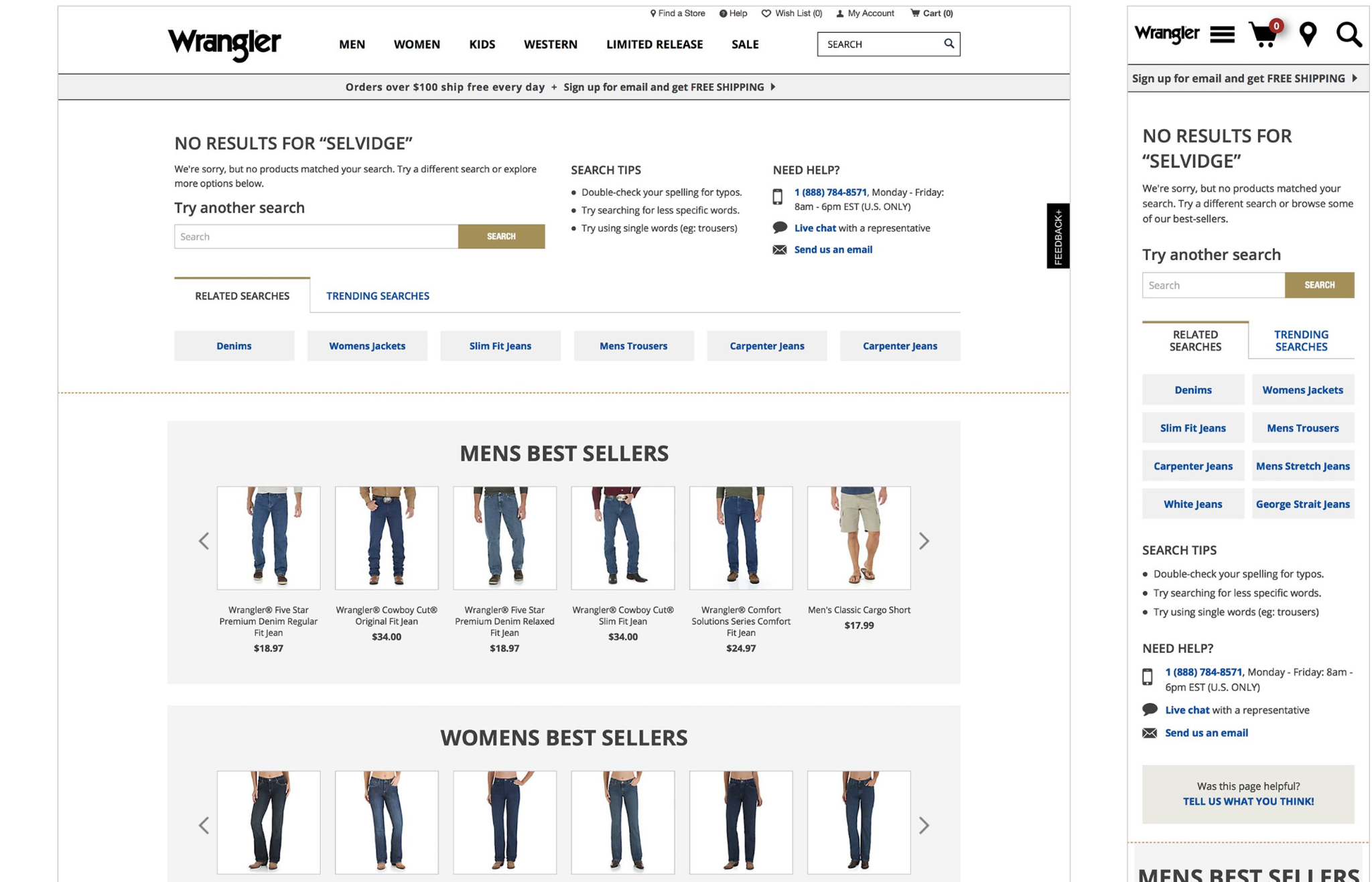The width and height of the screenshot is (1372, 882).
Task: Go to next Womens Best Sellers items
Action: tap(924, 826)
